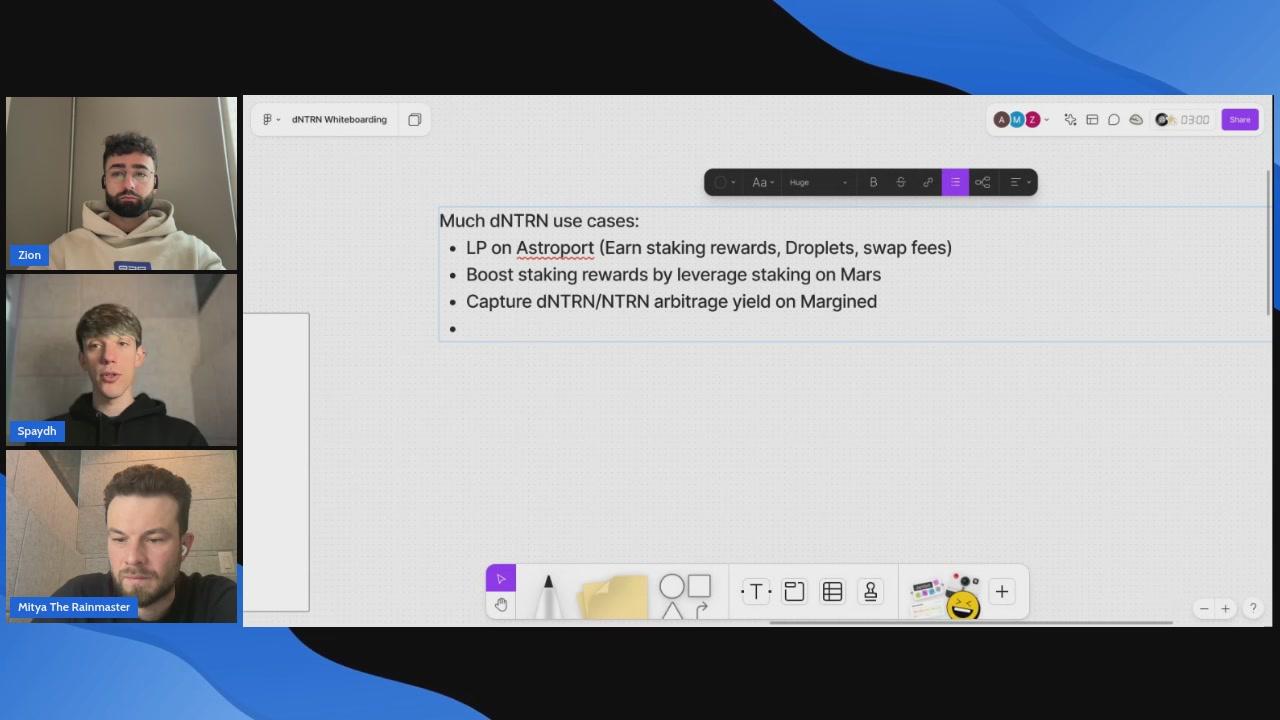Open the shapes and connectors tool
The width and height of the screenshot is (1280, 720).
coord(685,596)
